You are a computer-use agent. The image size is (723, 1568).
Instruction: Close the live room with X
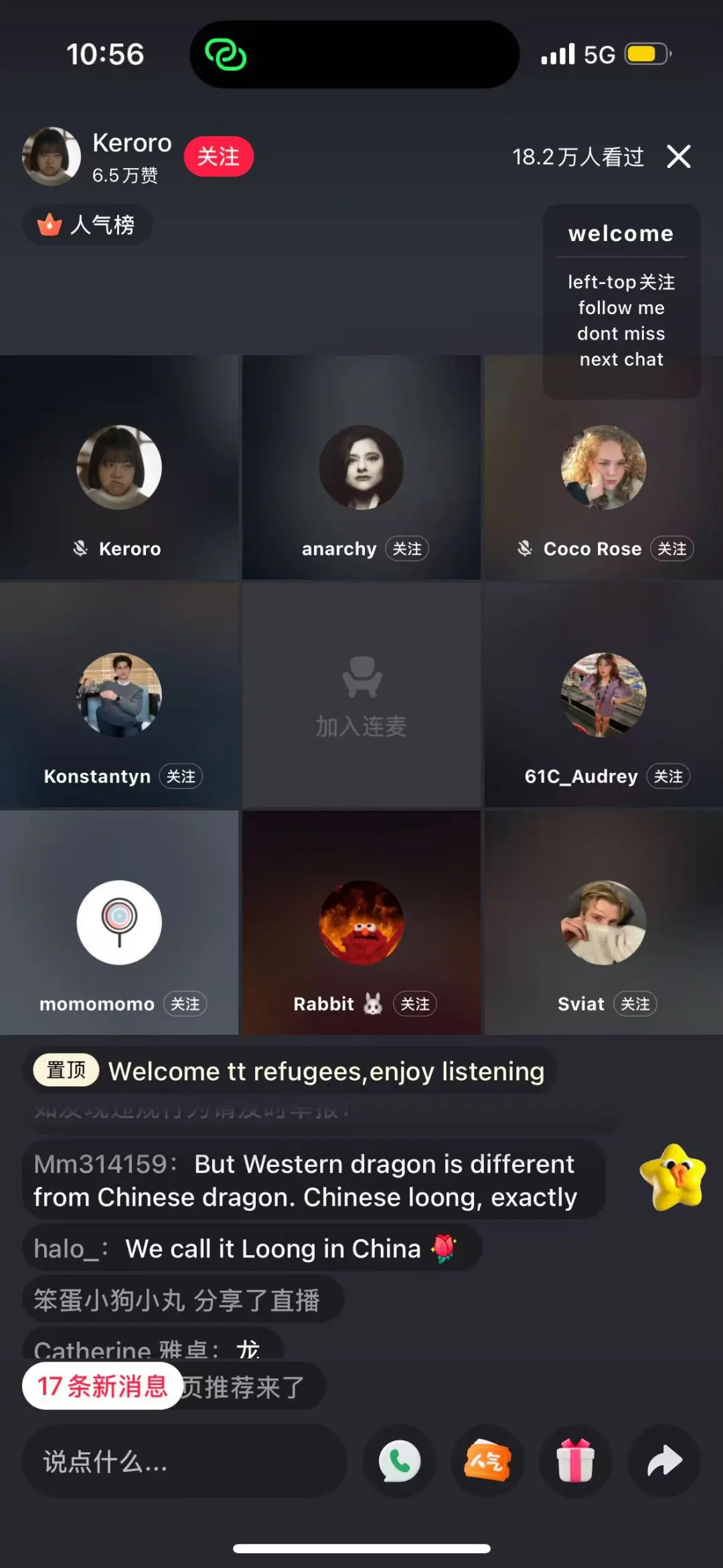click(x=678, y=157)
